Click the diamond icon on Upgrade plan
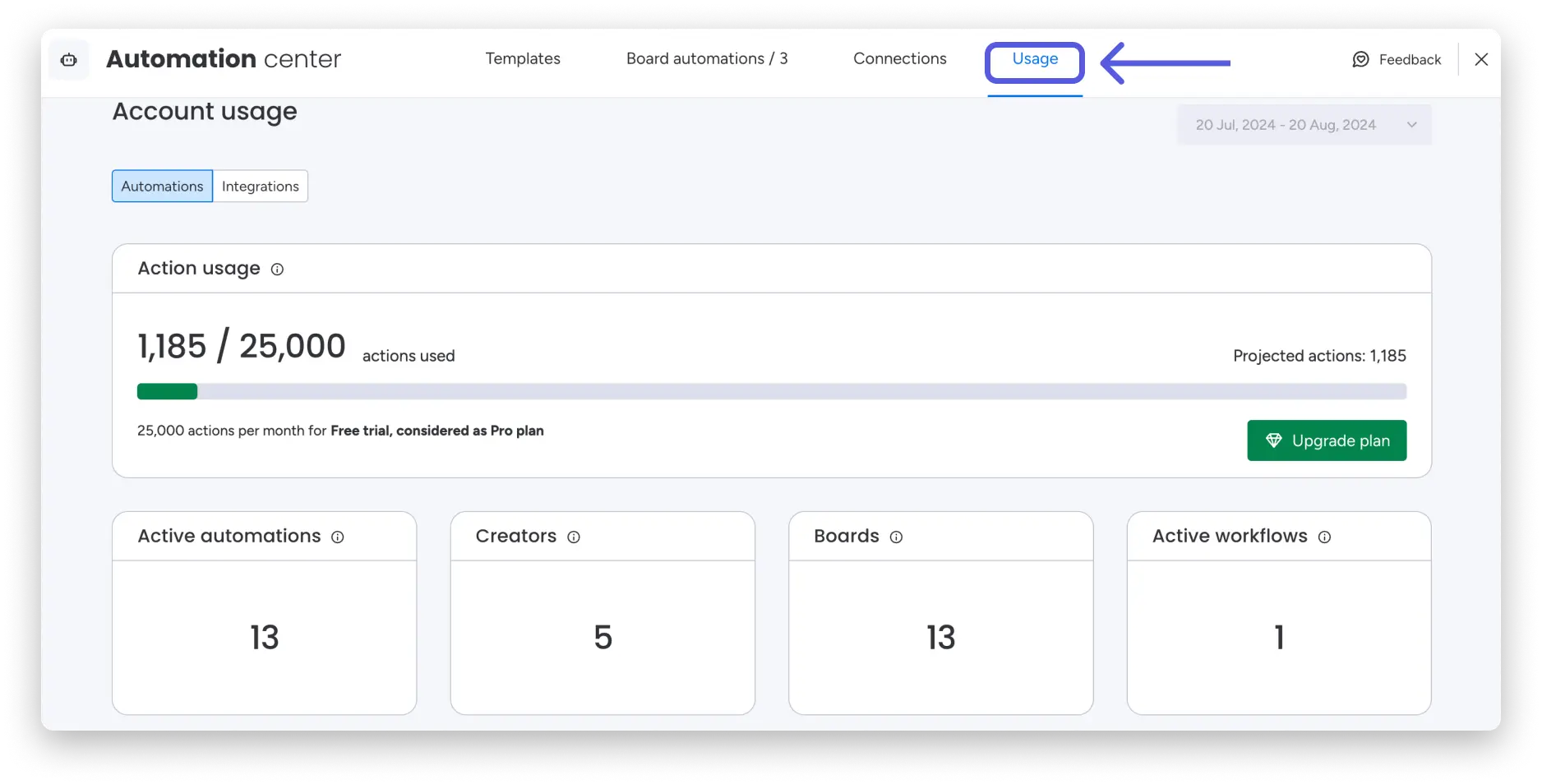 coord(1274,440)
